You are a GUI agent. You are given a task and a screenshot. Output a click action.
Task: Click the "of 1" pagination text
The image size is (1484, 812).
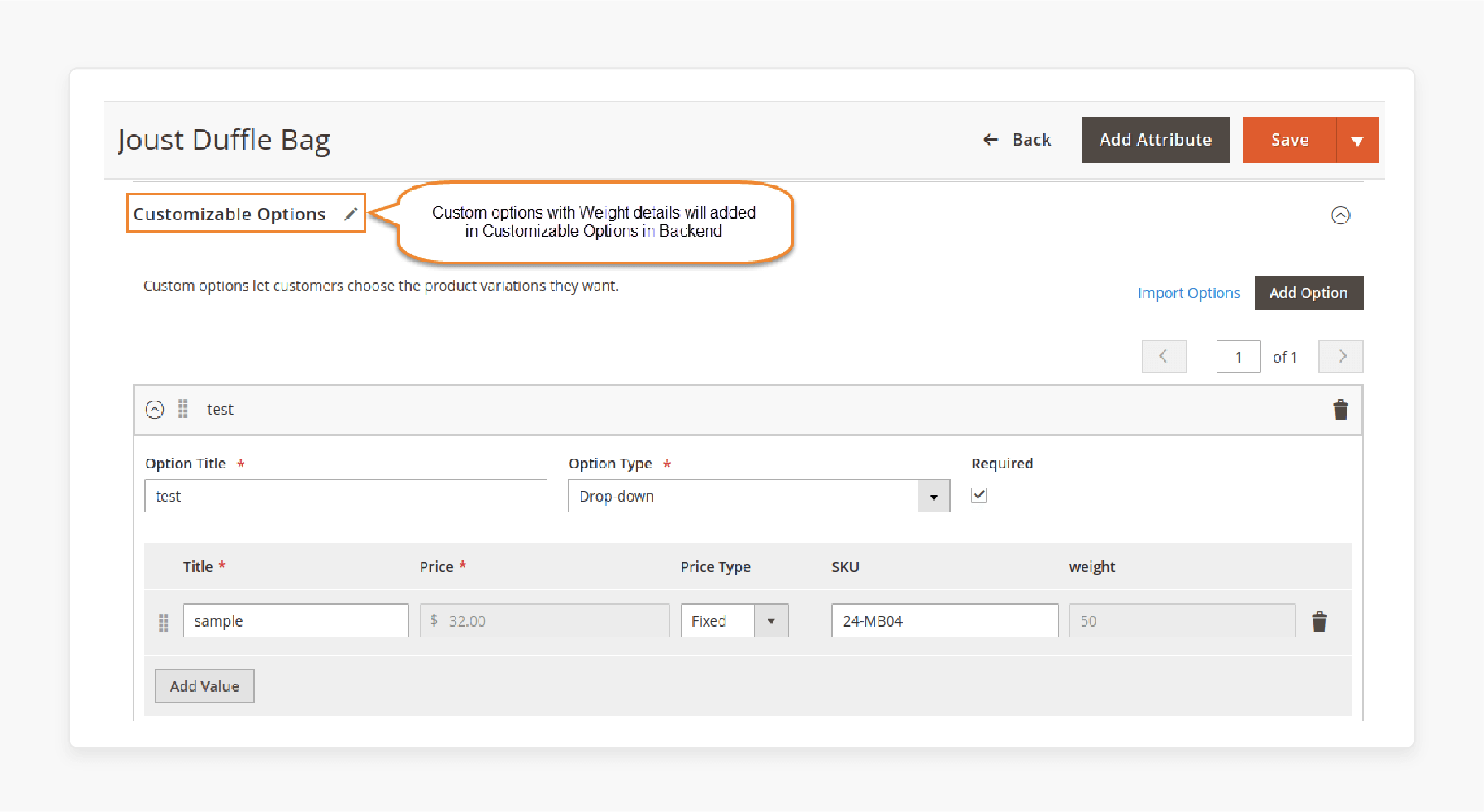click(1284, 358)
